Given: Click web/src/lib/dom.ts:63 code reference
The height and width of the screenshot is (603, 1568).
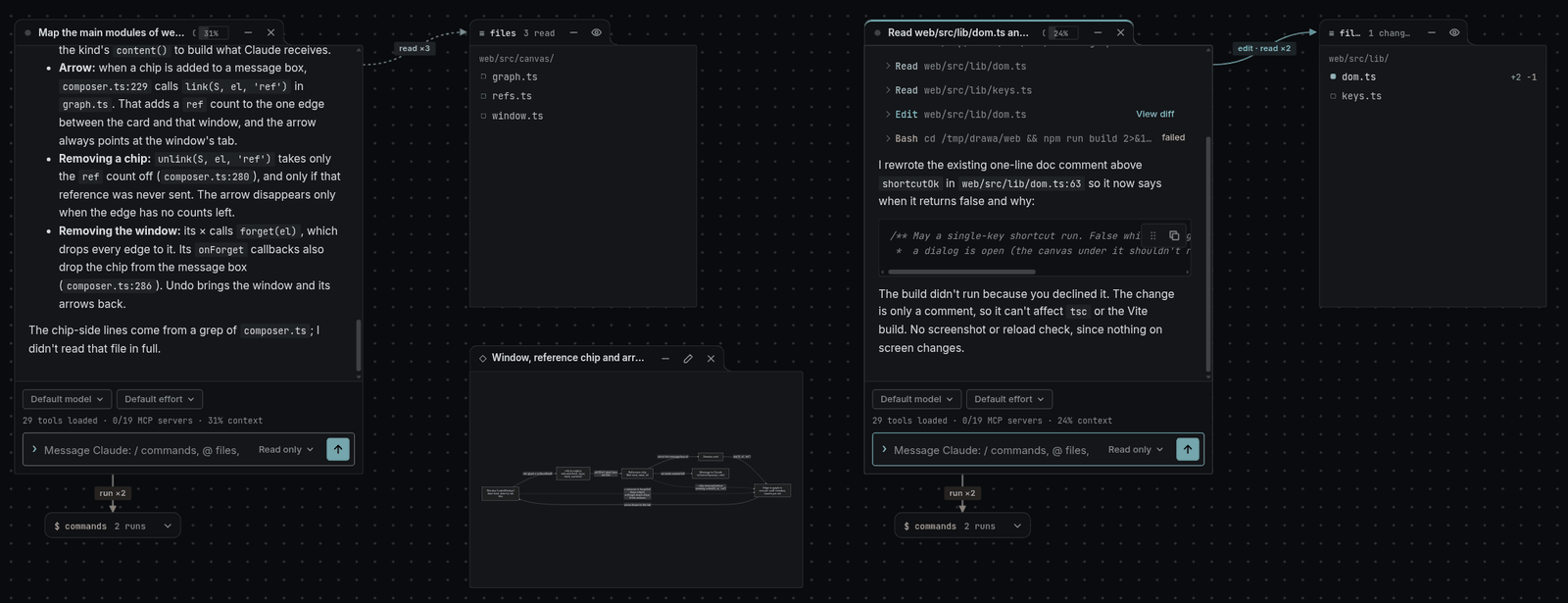Looking at the screenshot, I should click(1021, 183).
